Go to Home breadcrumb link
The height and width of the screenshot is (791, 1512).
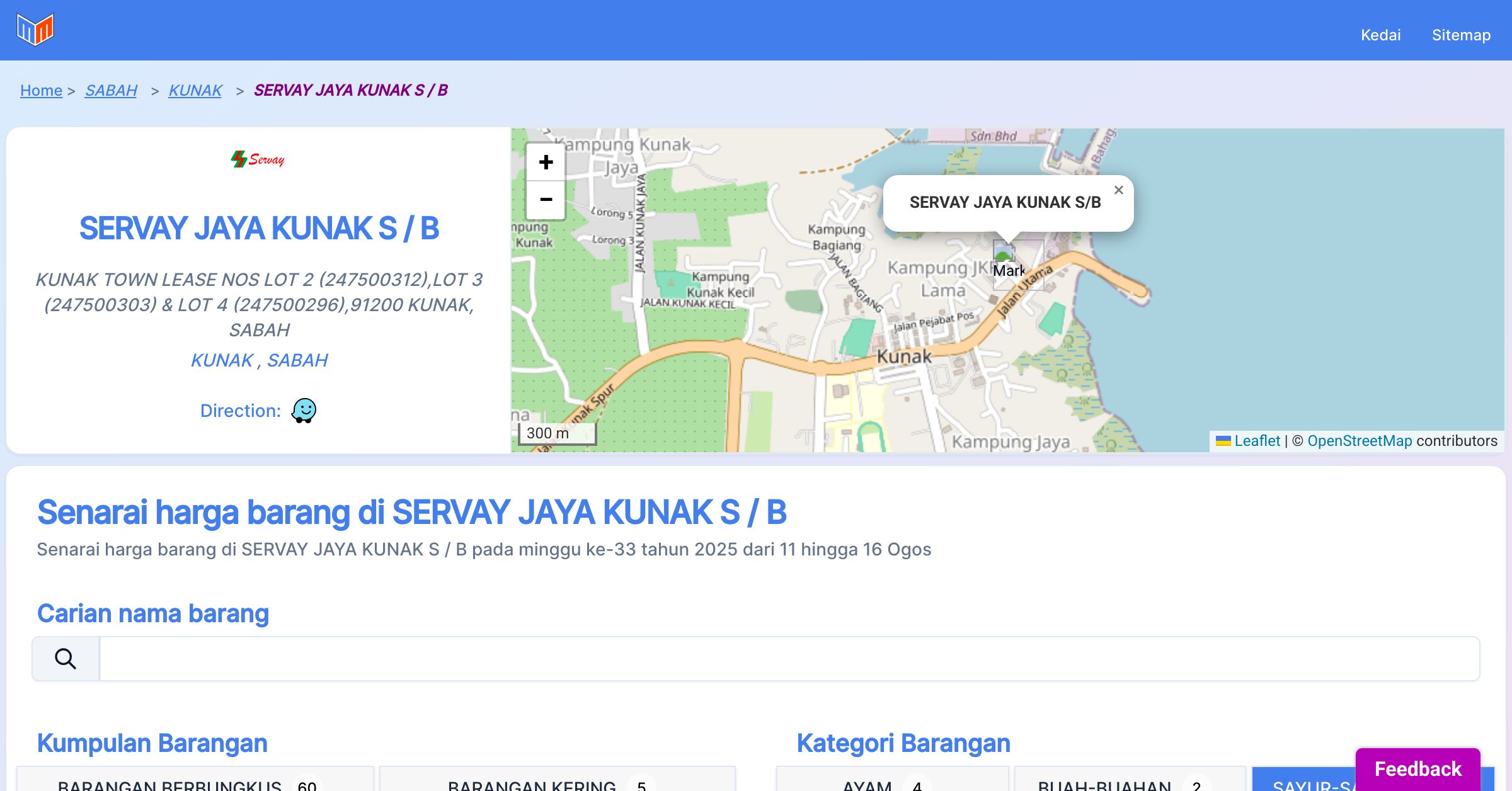(x=41, y=90)
